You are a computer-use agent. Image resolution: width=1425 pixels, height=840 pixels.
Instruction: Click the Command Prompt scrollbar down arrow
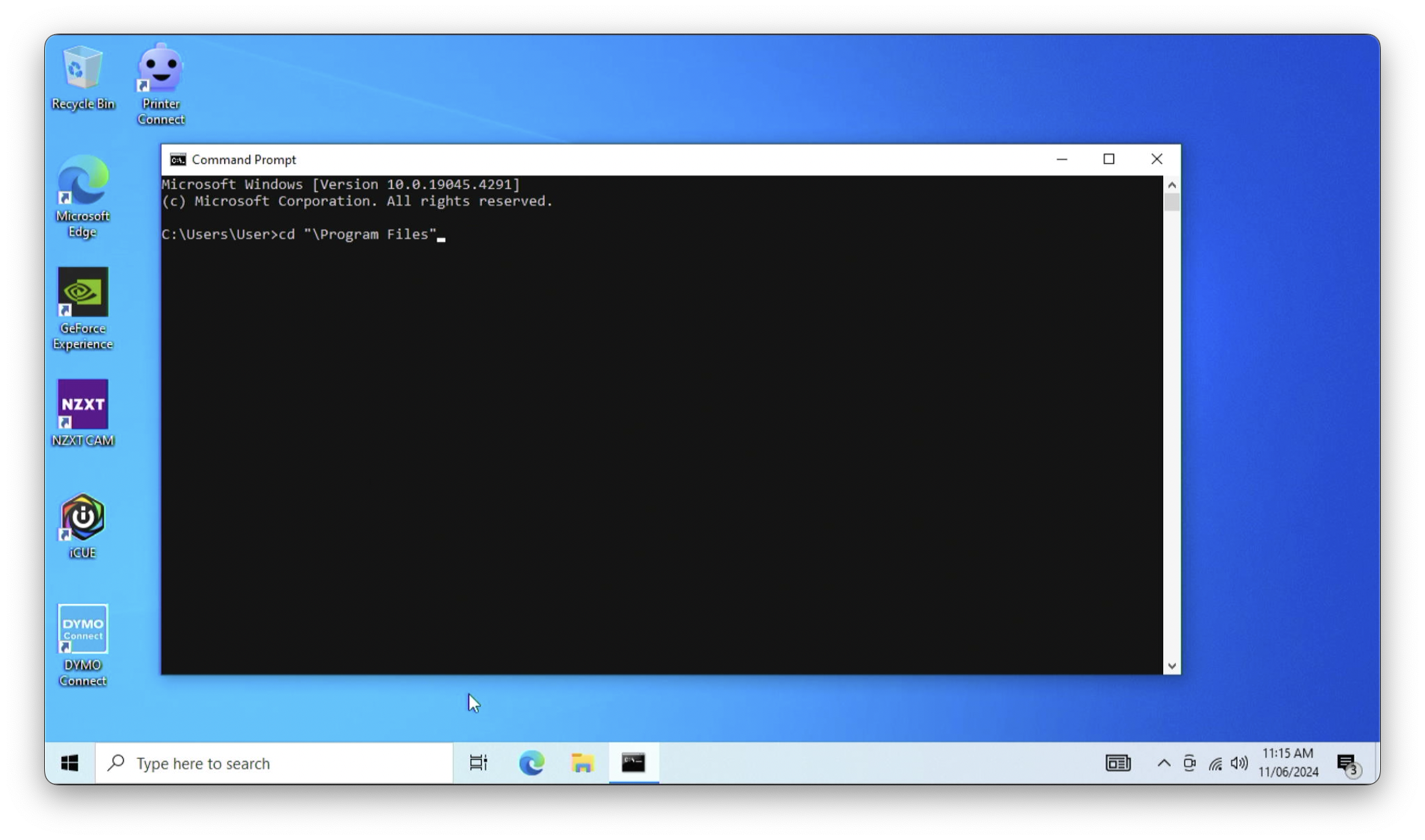[1172, 665]
